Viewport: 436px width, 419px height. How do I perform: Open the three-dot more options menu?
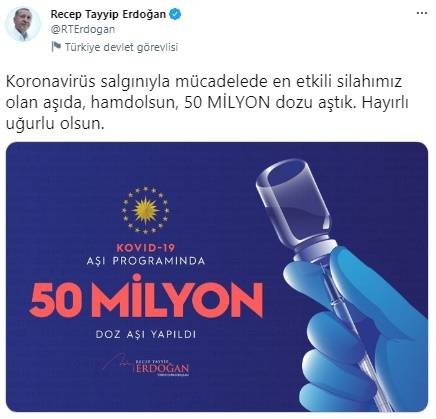pyautogui.click(x=422, y=13)
